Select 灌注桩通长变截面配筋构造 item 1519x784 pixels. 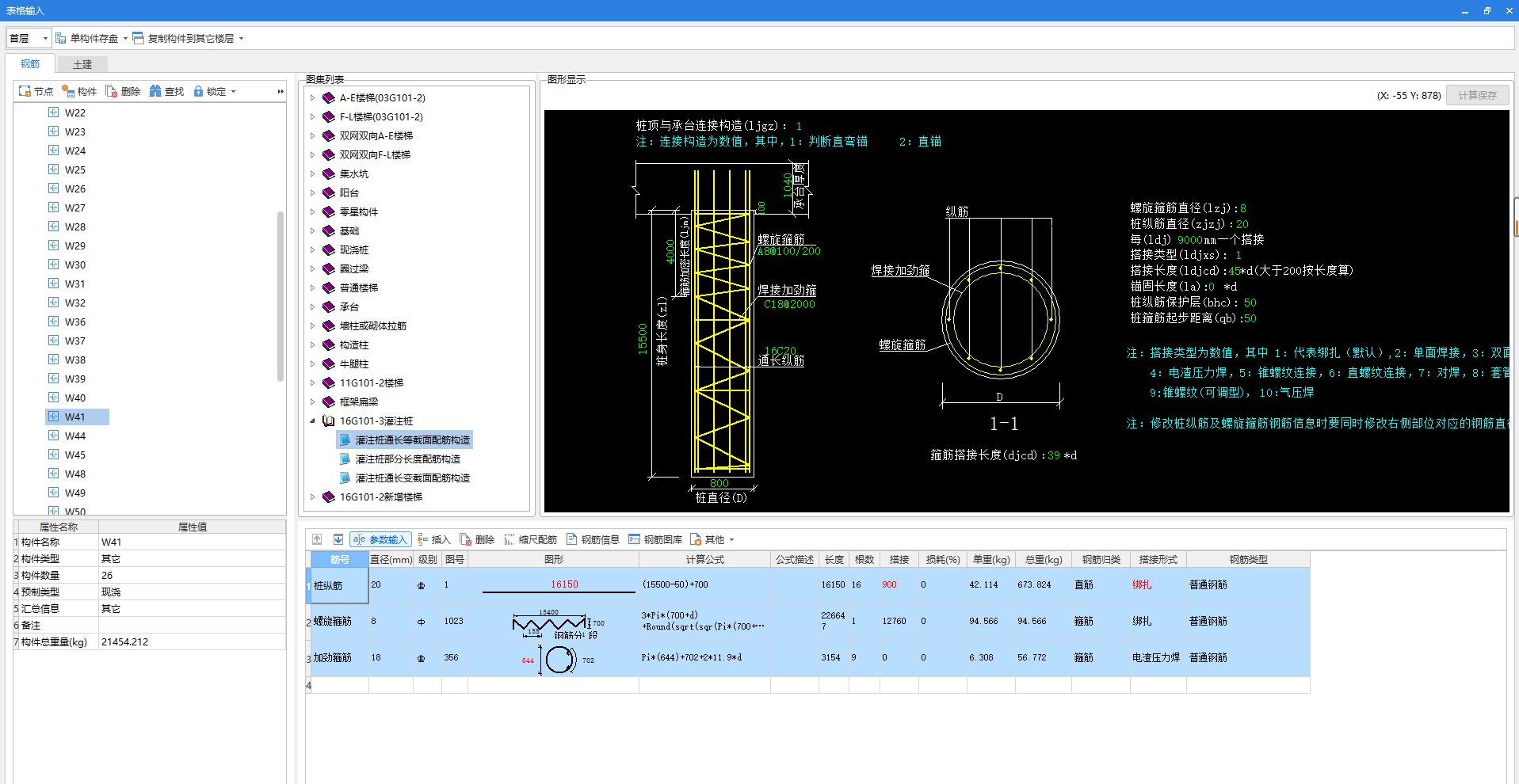click(412, 478)
